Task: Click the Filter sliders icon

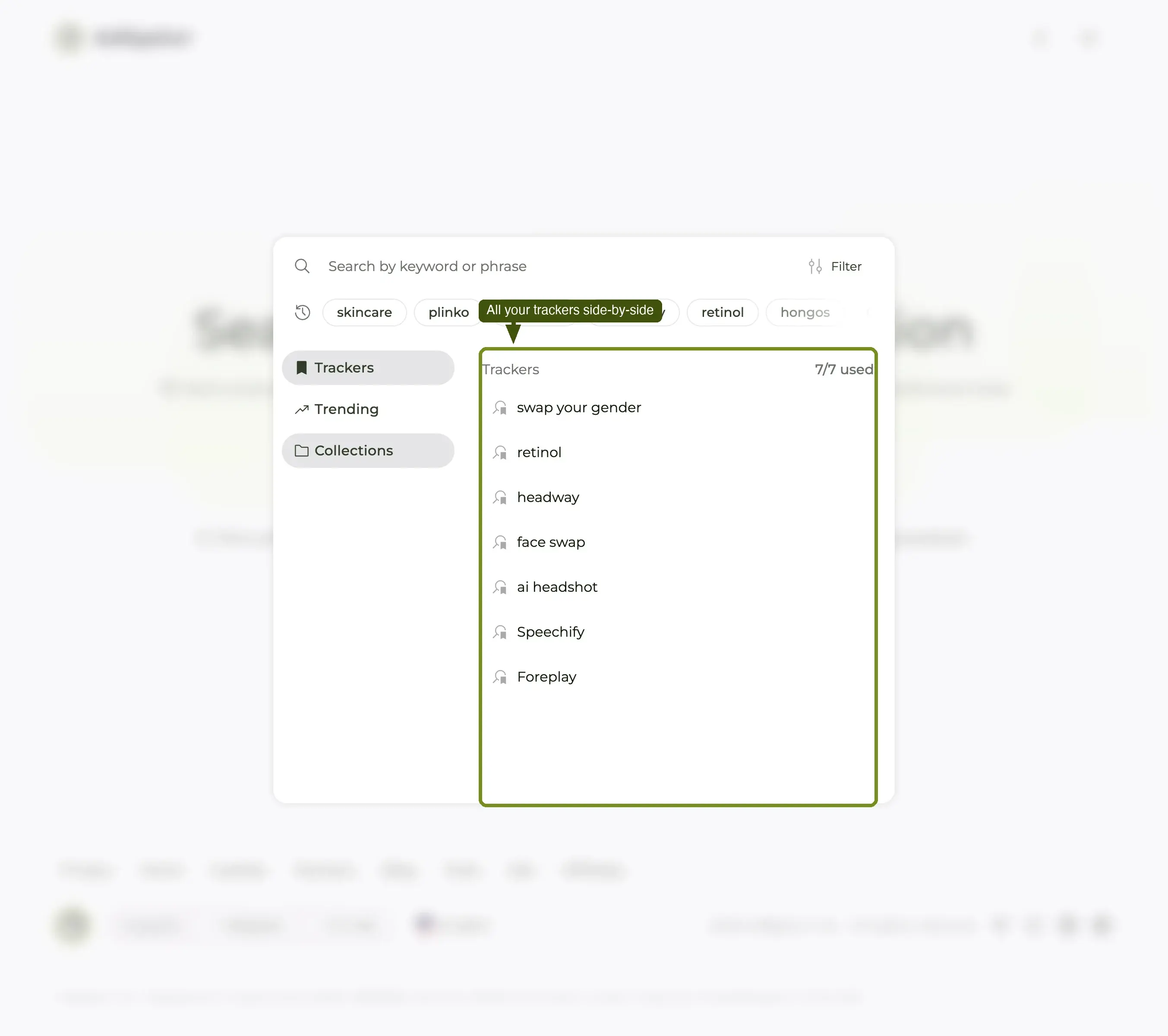Action: point(815,266)
